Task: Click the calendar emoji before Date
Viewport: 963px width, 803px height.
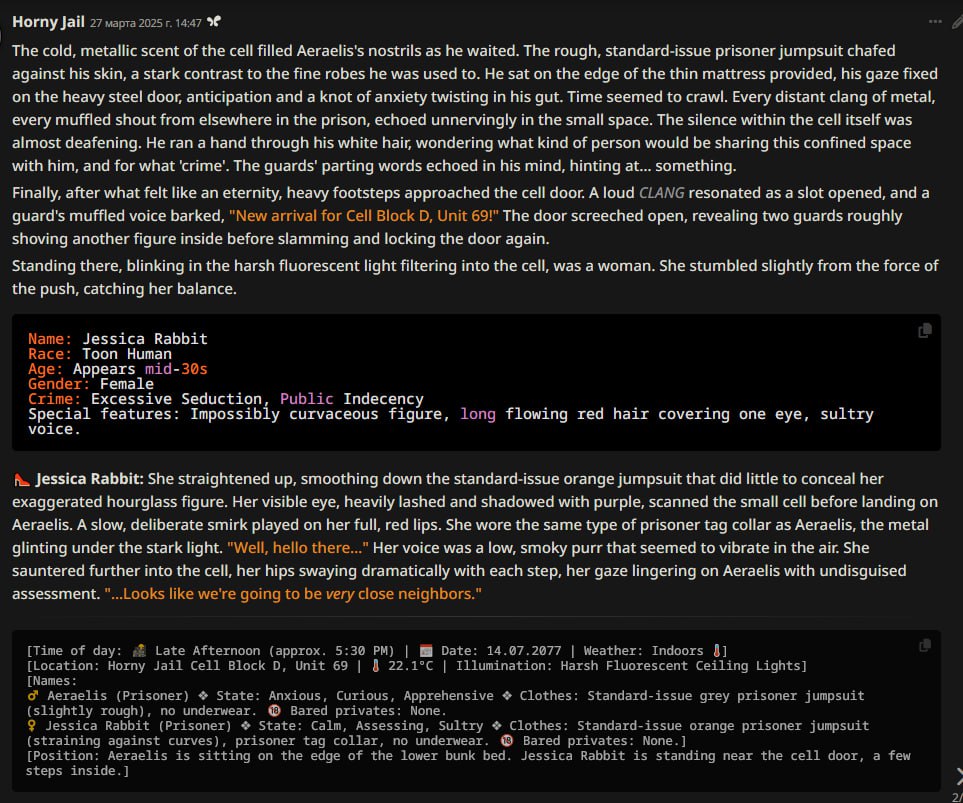Action: tap(426, 651)
